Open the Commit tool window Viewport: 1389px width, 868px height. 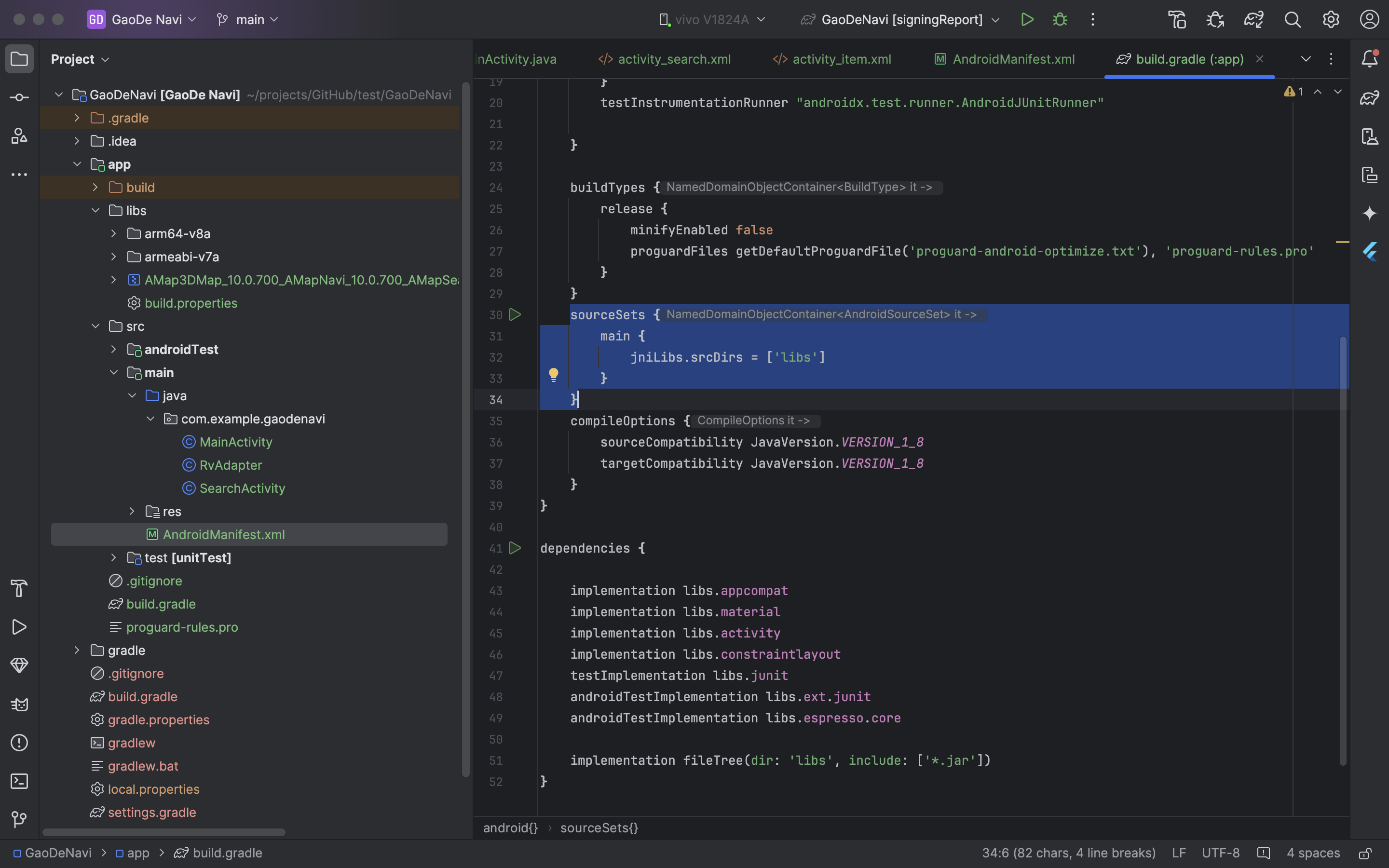tap(19, 97)
